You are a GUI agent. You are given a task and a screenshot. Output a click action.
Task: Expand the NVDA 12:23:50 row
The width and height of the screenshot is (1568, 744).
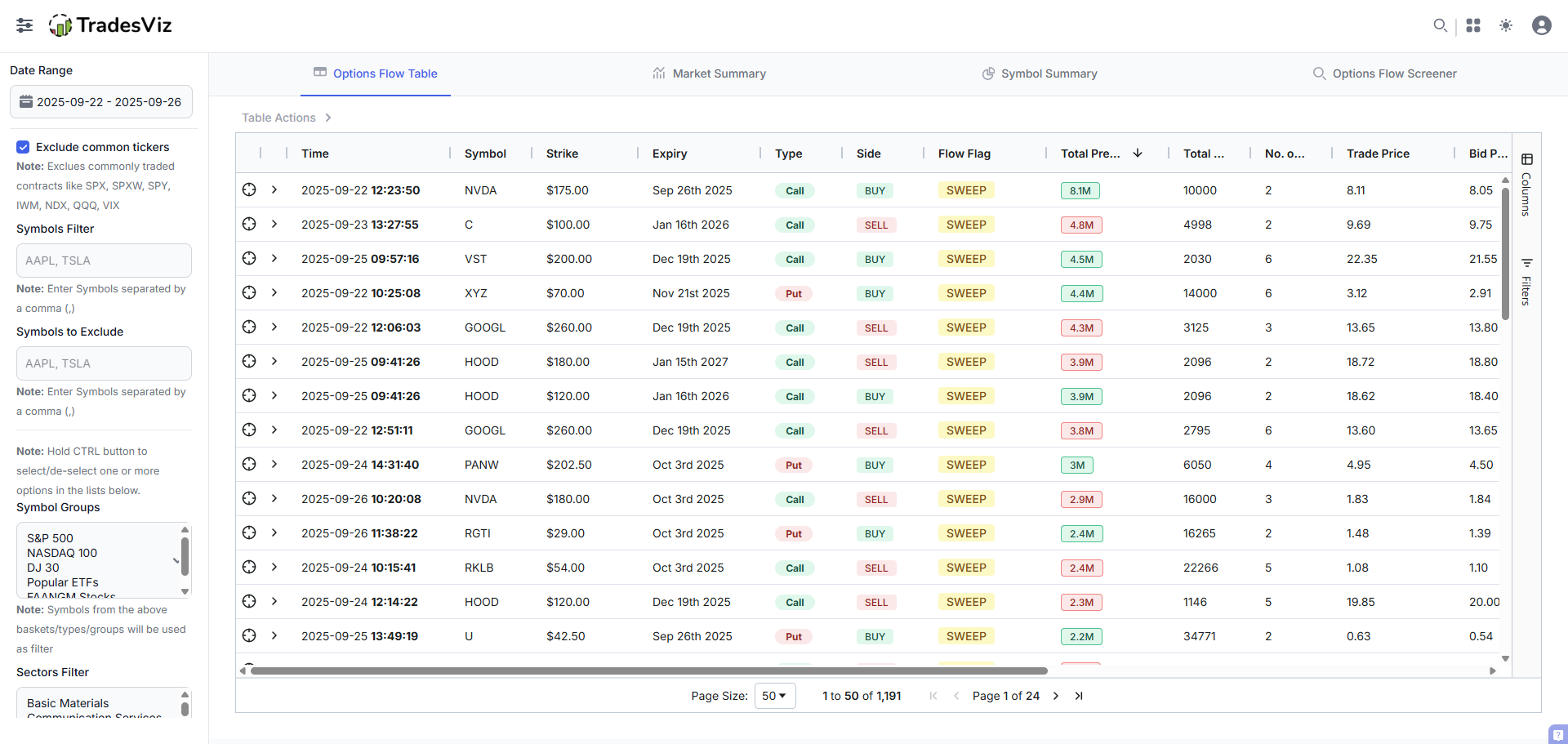point(274,189)
